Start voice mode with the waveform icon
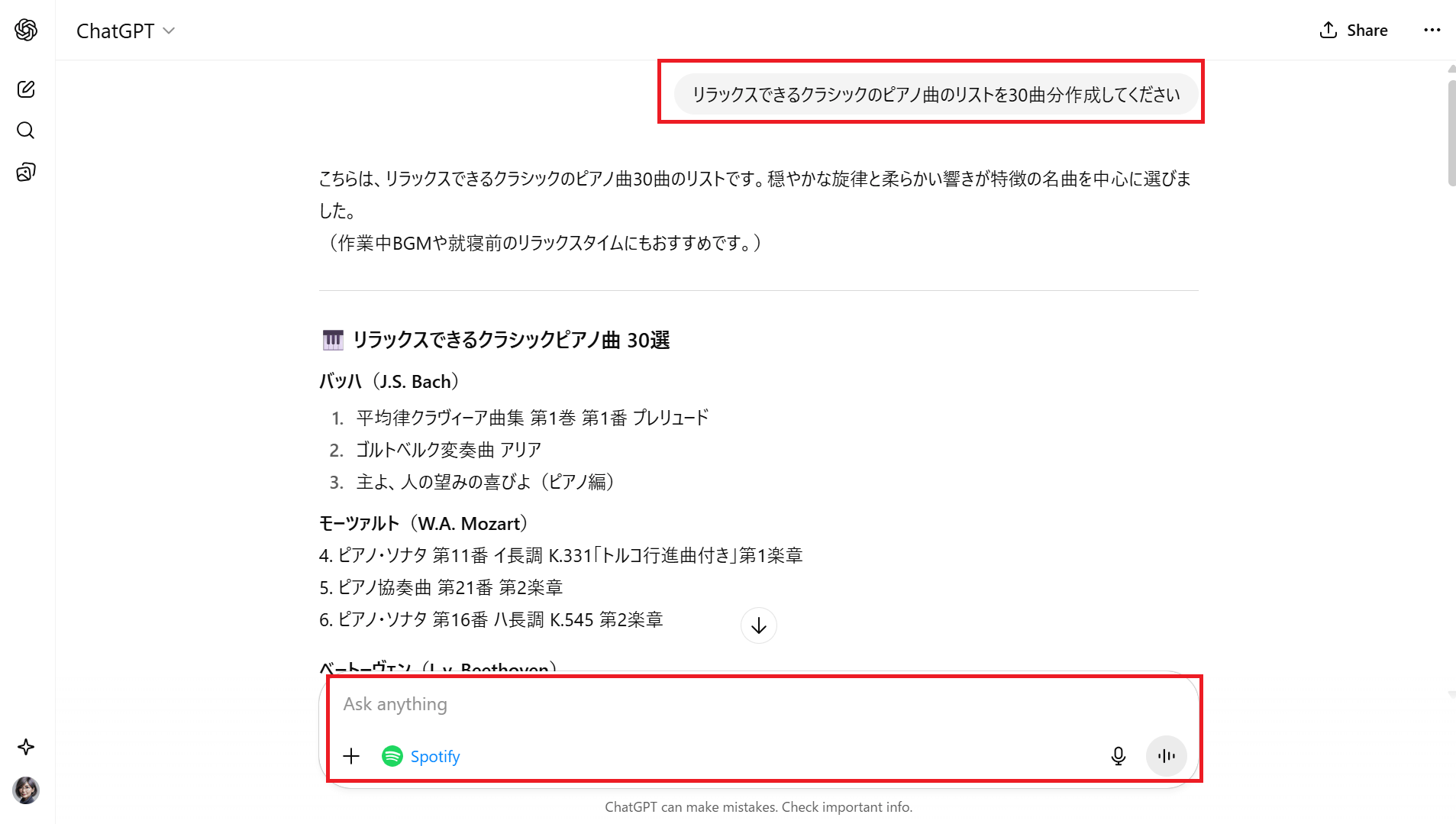Viewport: 1456px width, 824px height. click(x=1166, y=756)
